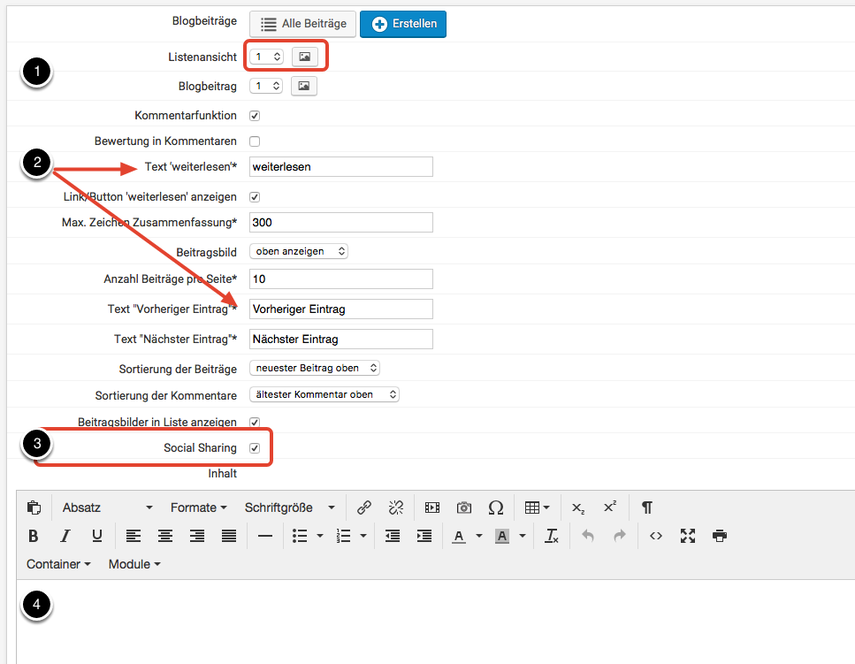Enable Bewertung in Kommentaren checkbox
The height and width of the screenshot is (664, 855).
tap(254, 141)
